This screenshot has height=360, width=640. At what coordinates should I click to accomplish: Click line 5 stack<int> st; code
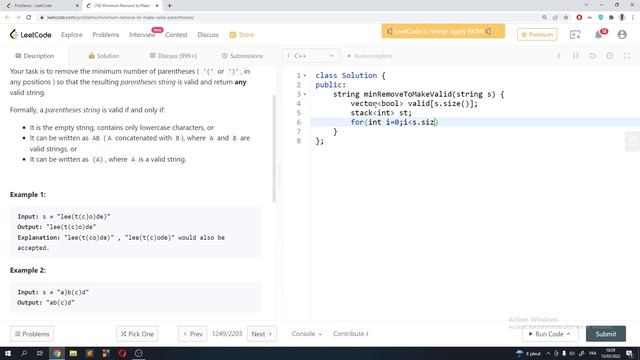381,113
